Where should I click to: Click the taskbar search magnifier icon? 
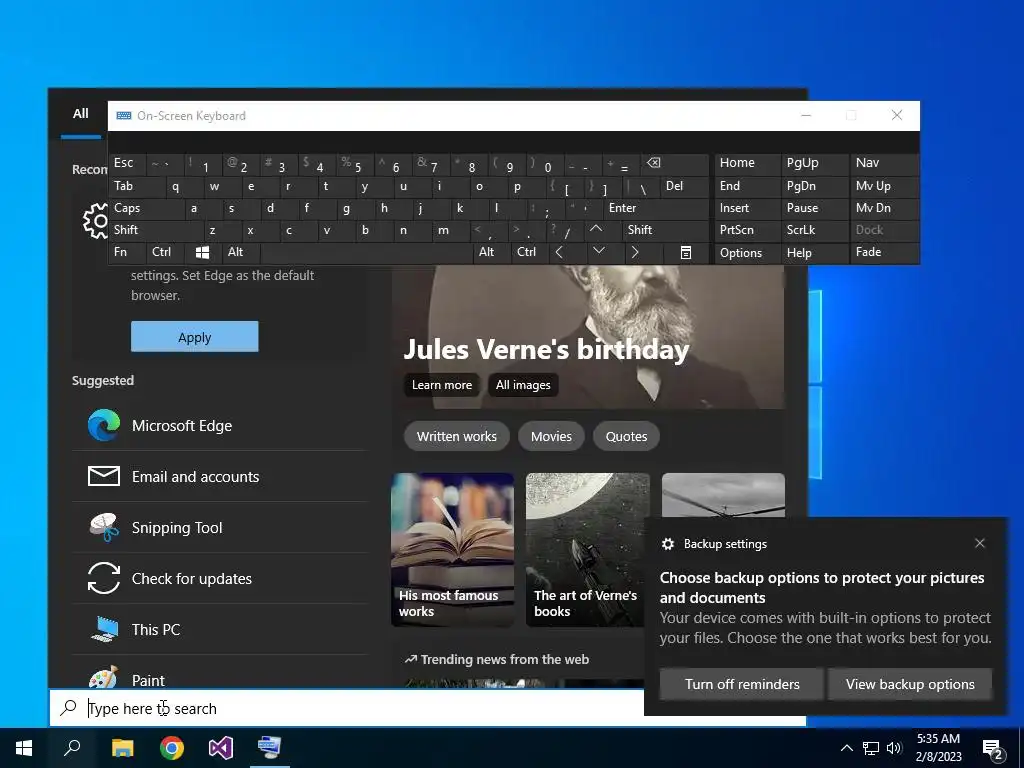pos(72,748)
